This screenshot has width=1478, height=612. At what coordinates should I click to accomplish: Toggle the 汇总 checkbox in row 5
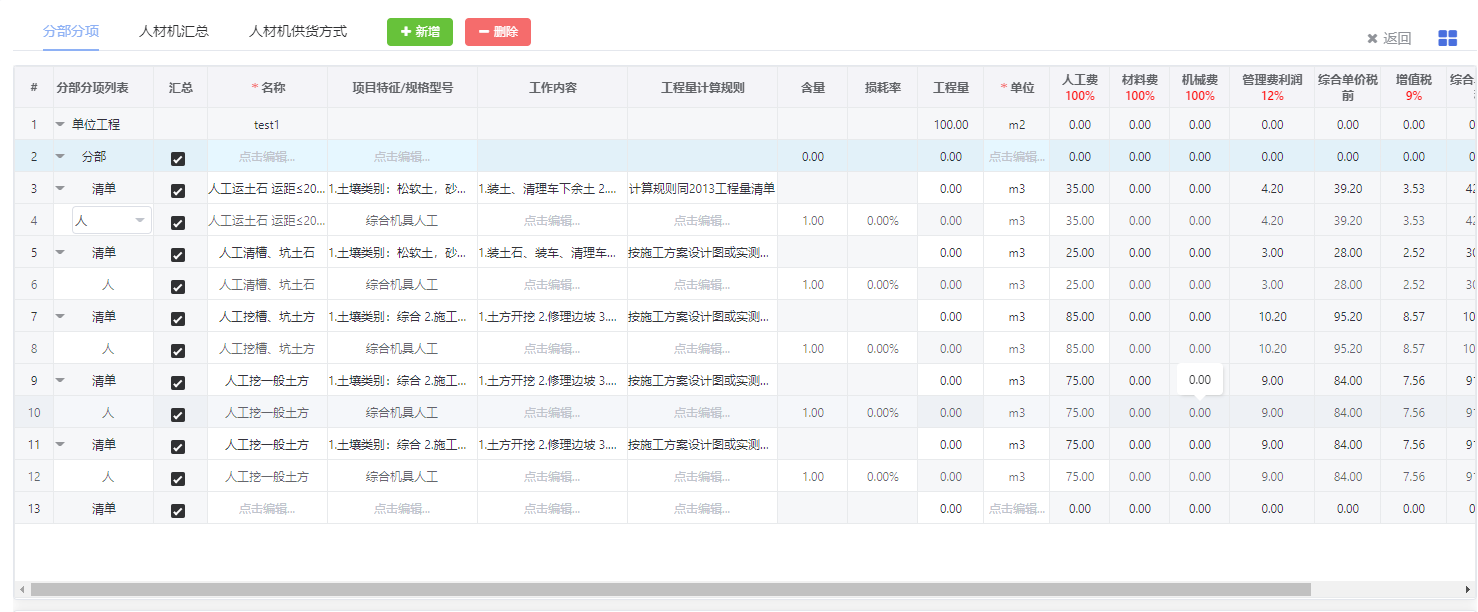(178, 254)
